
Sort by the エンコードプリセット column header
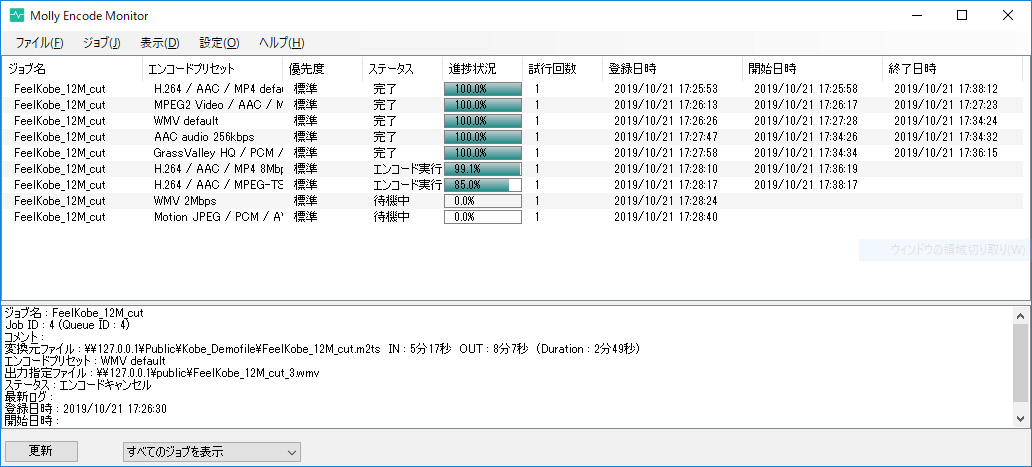point(191,69)
